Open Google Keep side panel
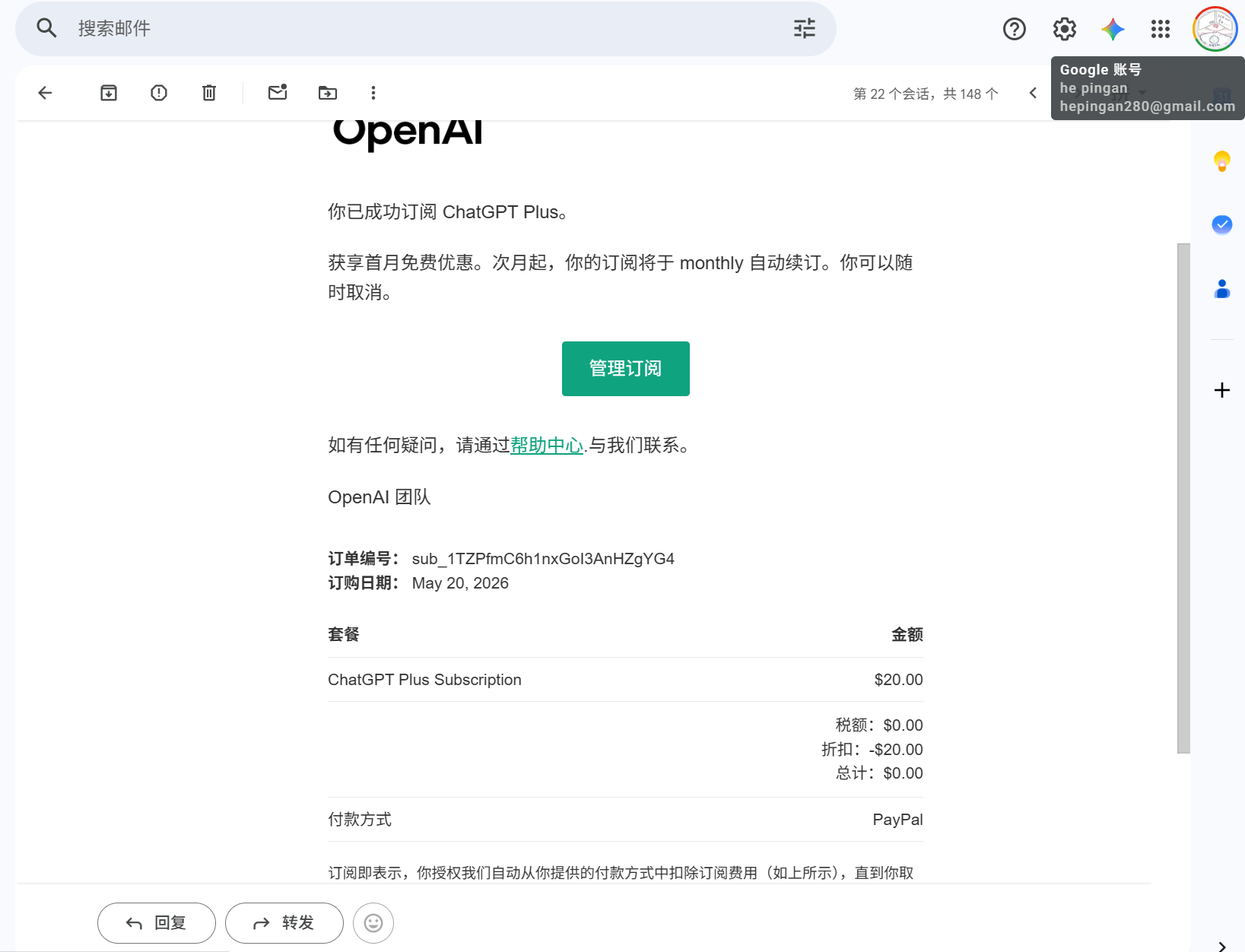The image size is (1245, 952). [x=1222, y=161]
